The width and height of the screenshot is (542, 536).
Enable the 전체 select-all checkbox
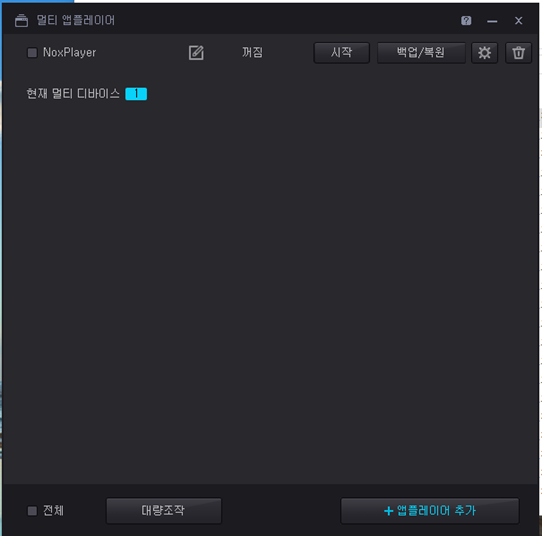[x=32, y=511]
